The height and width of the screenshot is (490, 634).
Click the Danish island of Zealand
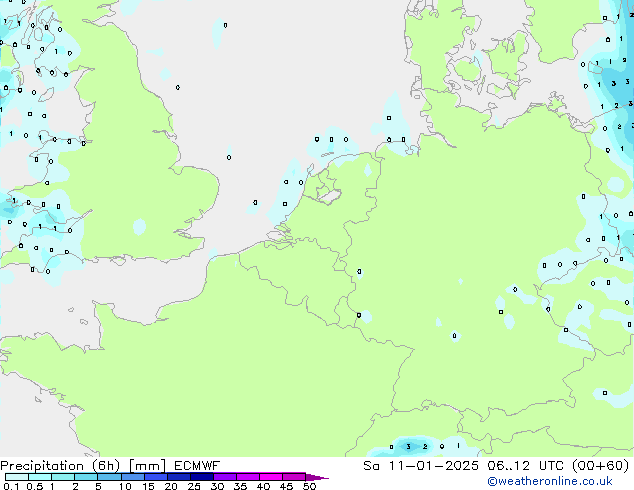[505, 55]
